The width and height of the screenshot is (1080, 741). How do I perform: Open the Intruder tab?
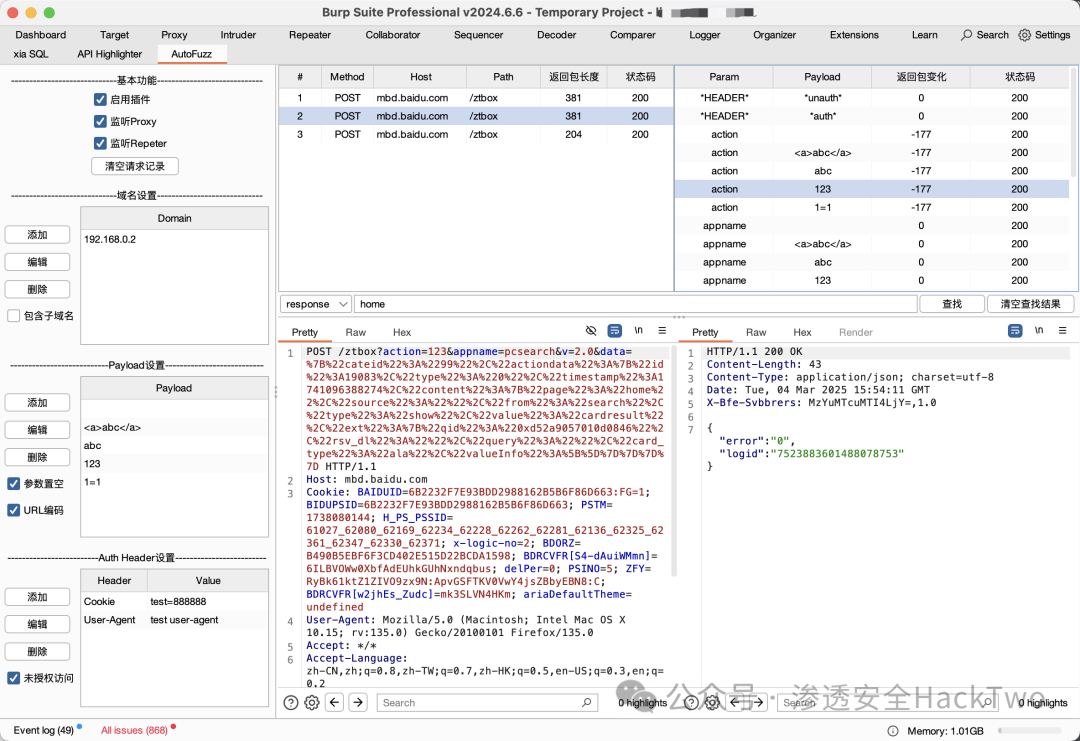tap(238, 34)
